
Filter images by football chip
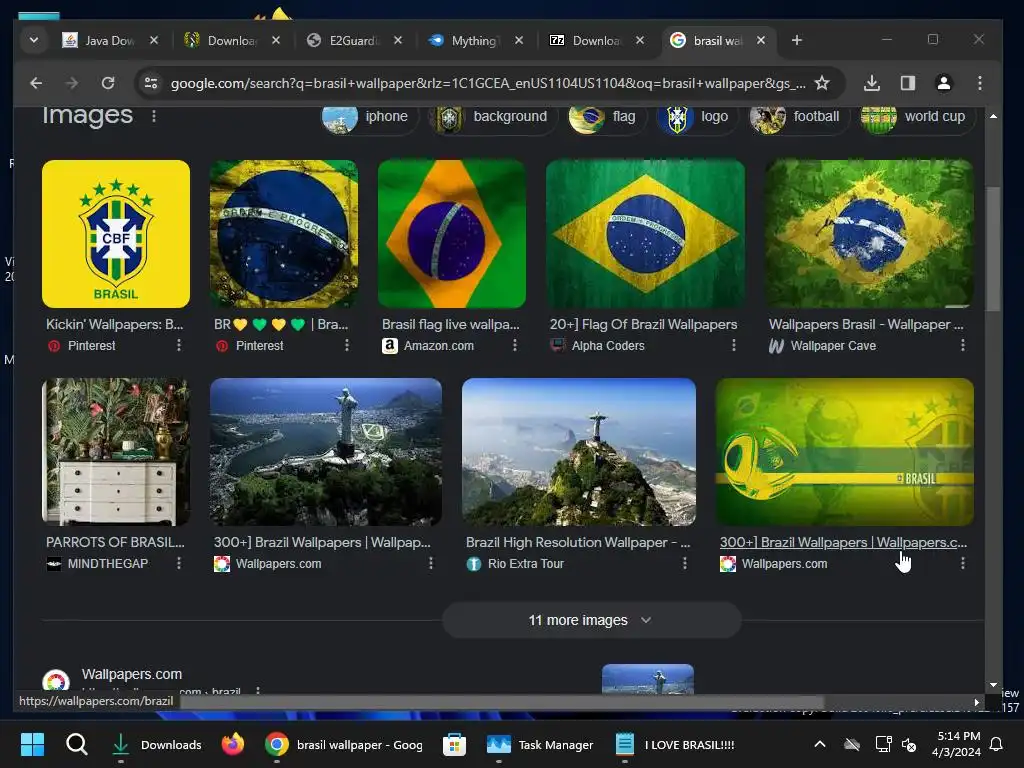pos(798,118)
